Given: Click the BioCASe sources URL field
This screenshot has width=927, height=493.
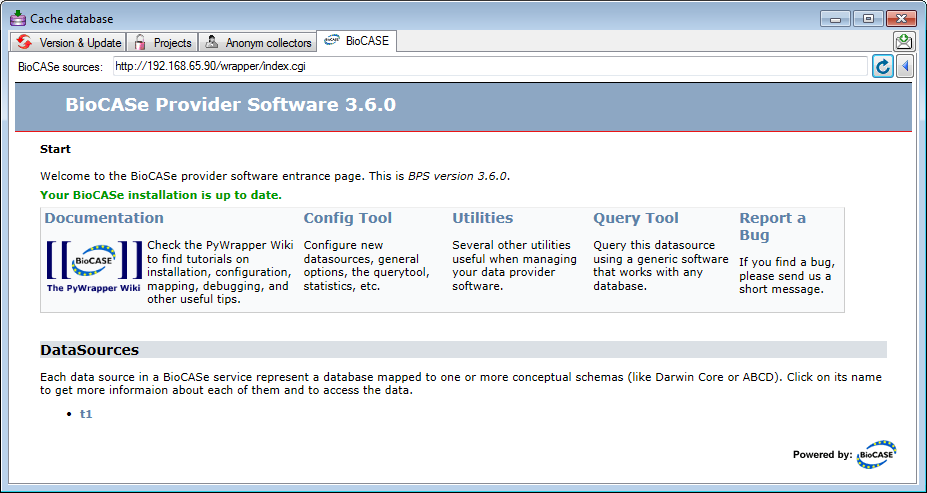Looking at the screenshot, I should coord(490,67).
